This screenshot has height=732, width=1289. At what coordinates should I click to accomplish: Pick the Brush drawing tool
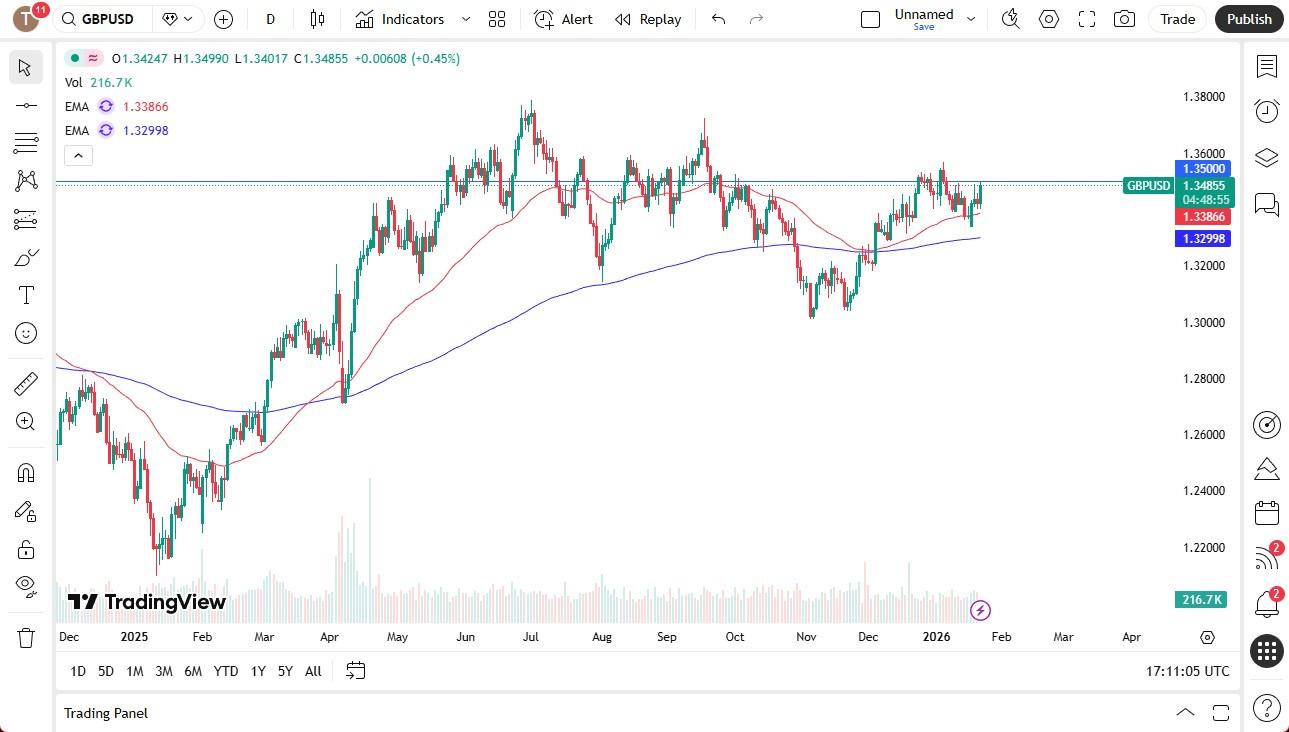coord(26,256)
